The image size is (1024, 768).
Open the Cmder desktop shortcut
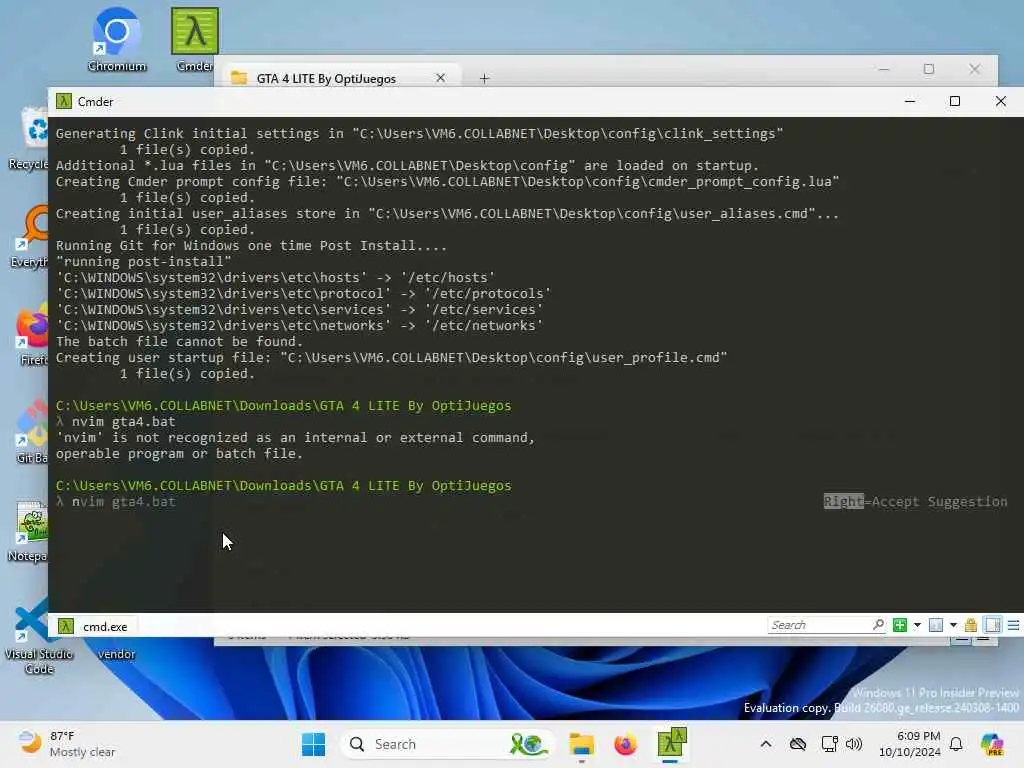click(195, 39)
